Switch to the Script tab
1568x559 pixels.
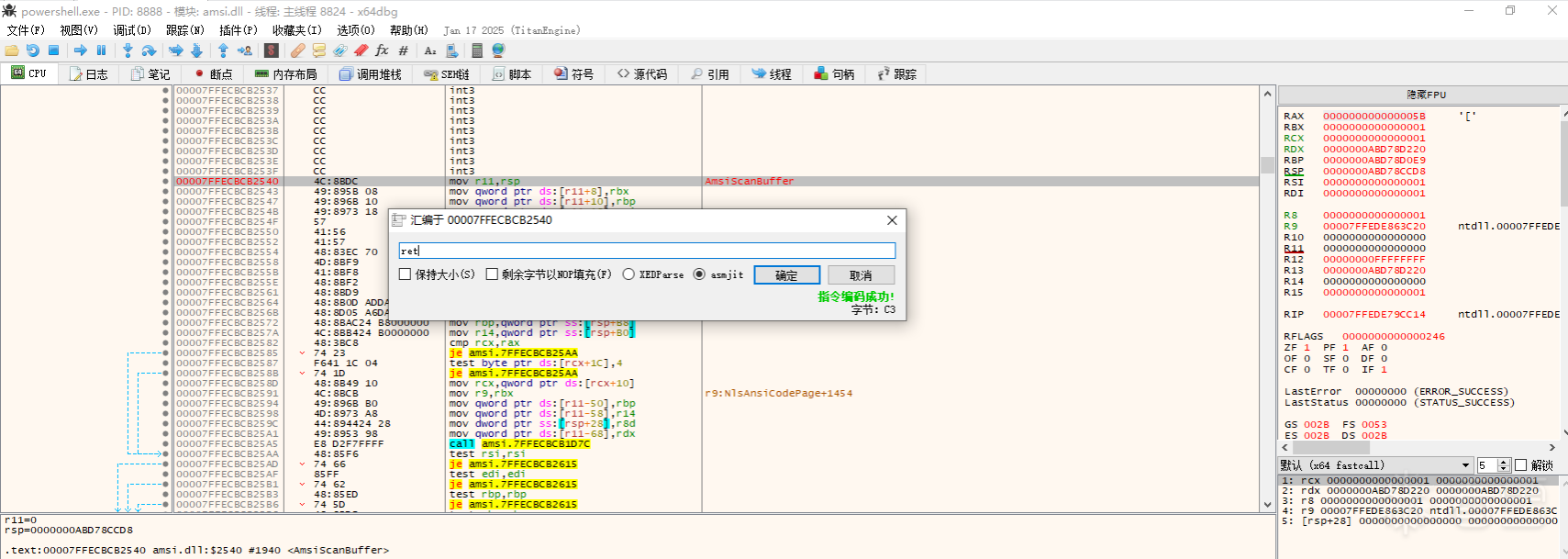pyautogui.click(x=512, y=74)
